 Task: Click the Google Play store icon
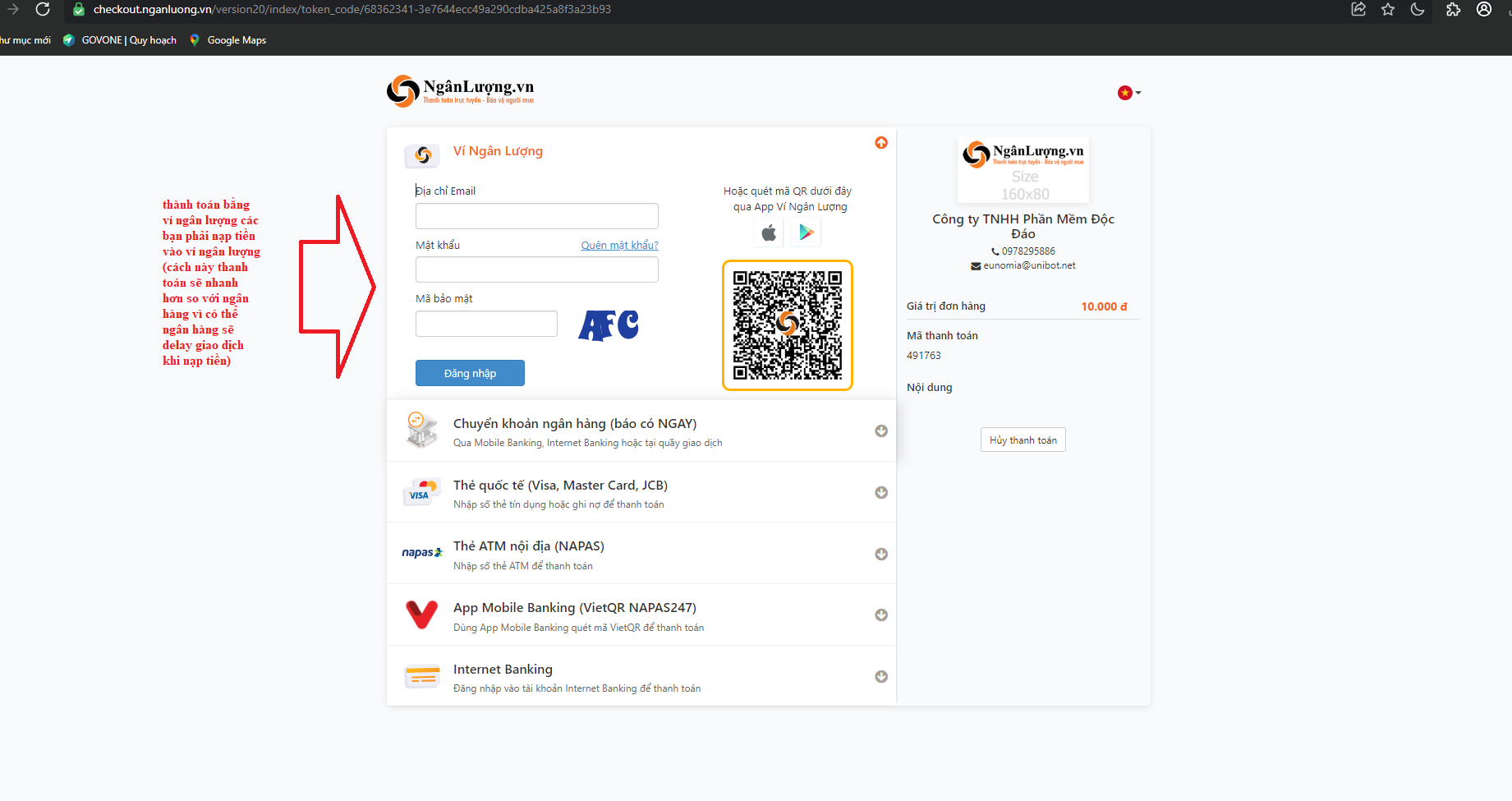(x=807, y=232)
